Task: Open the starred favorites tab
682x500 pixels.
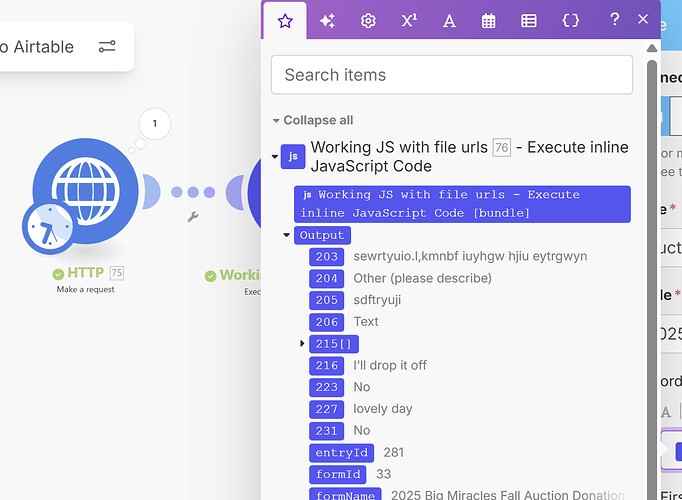Action: pyautogui.click(x=285, y=21)
